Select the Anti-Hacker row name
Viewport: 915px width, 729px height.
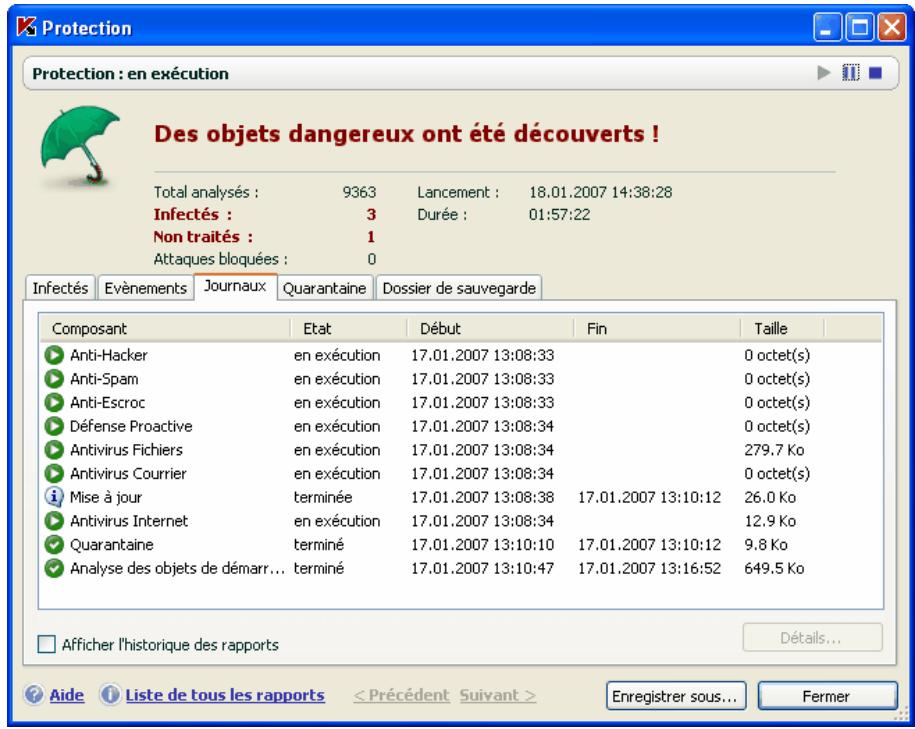pos(109,355)
